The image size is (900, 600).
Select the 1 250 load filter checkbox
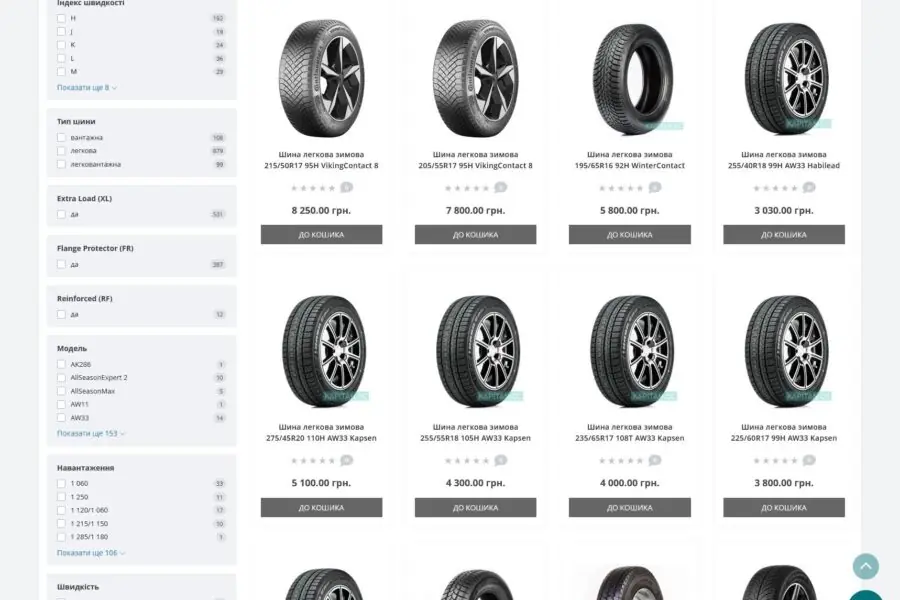click(61, 497)
